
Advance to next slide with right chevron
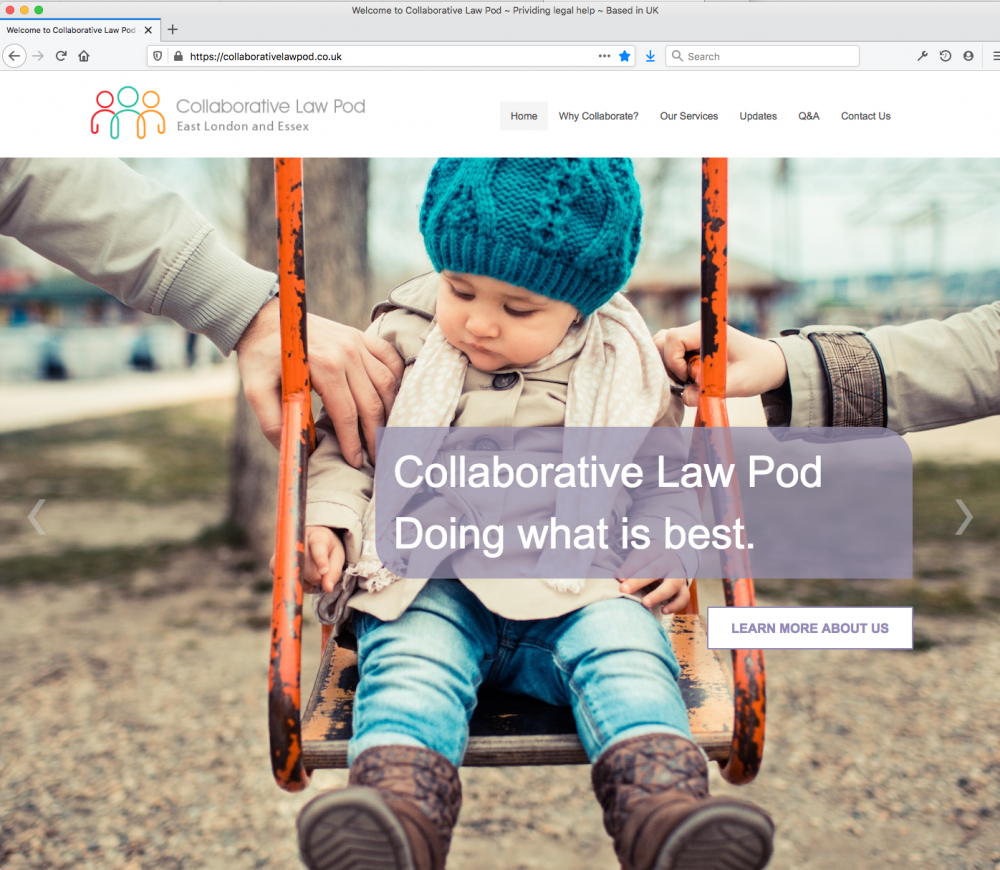click(963, 517)
